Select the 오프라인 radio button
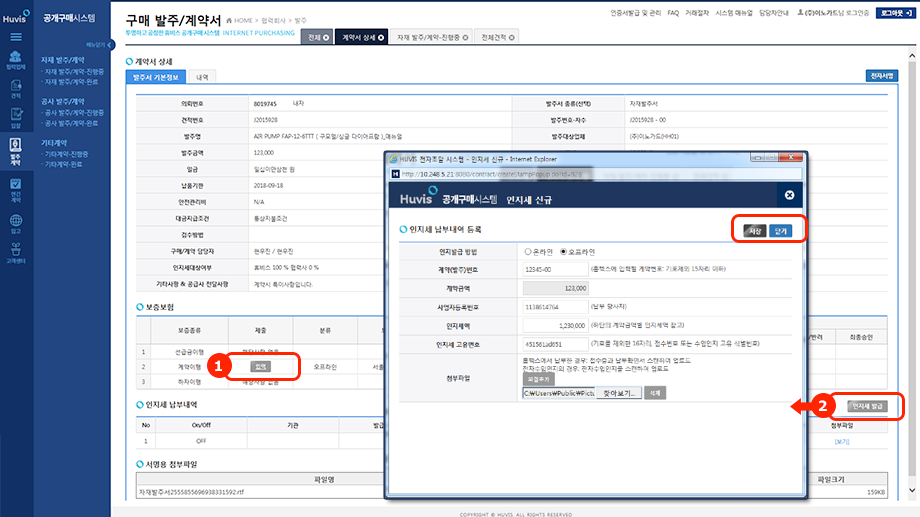The image size is (920, 517). (x=563, y=252)
